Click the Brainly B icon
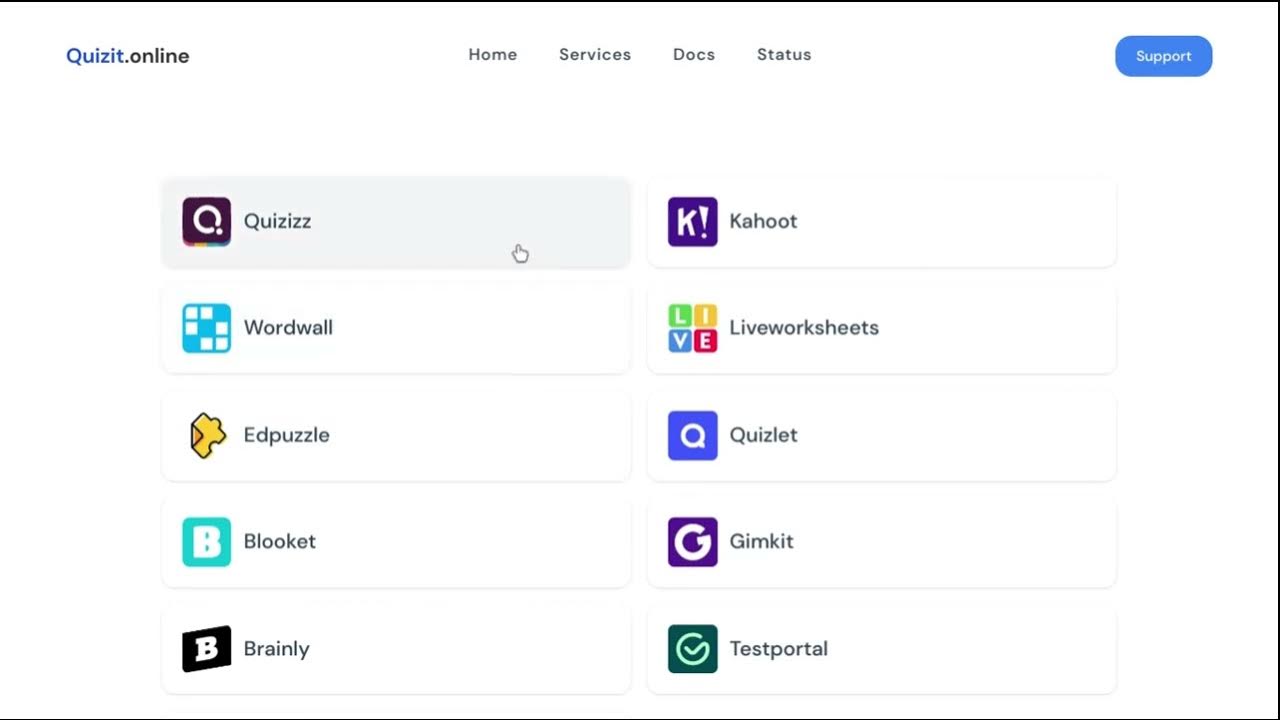 tap(206, 649)
